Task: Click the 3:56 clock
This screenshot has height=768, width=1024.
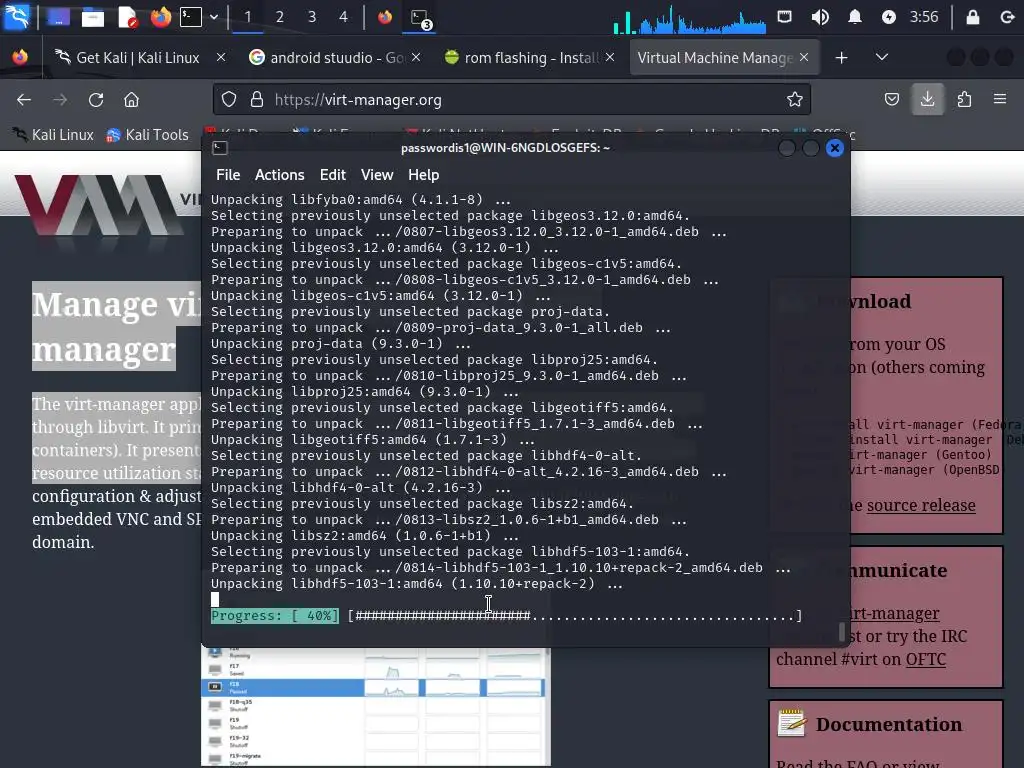Action: (923, 17)
